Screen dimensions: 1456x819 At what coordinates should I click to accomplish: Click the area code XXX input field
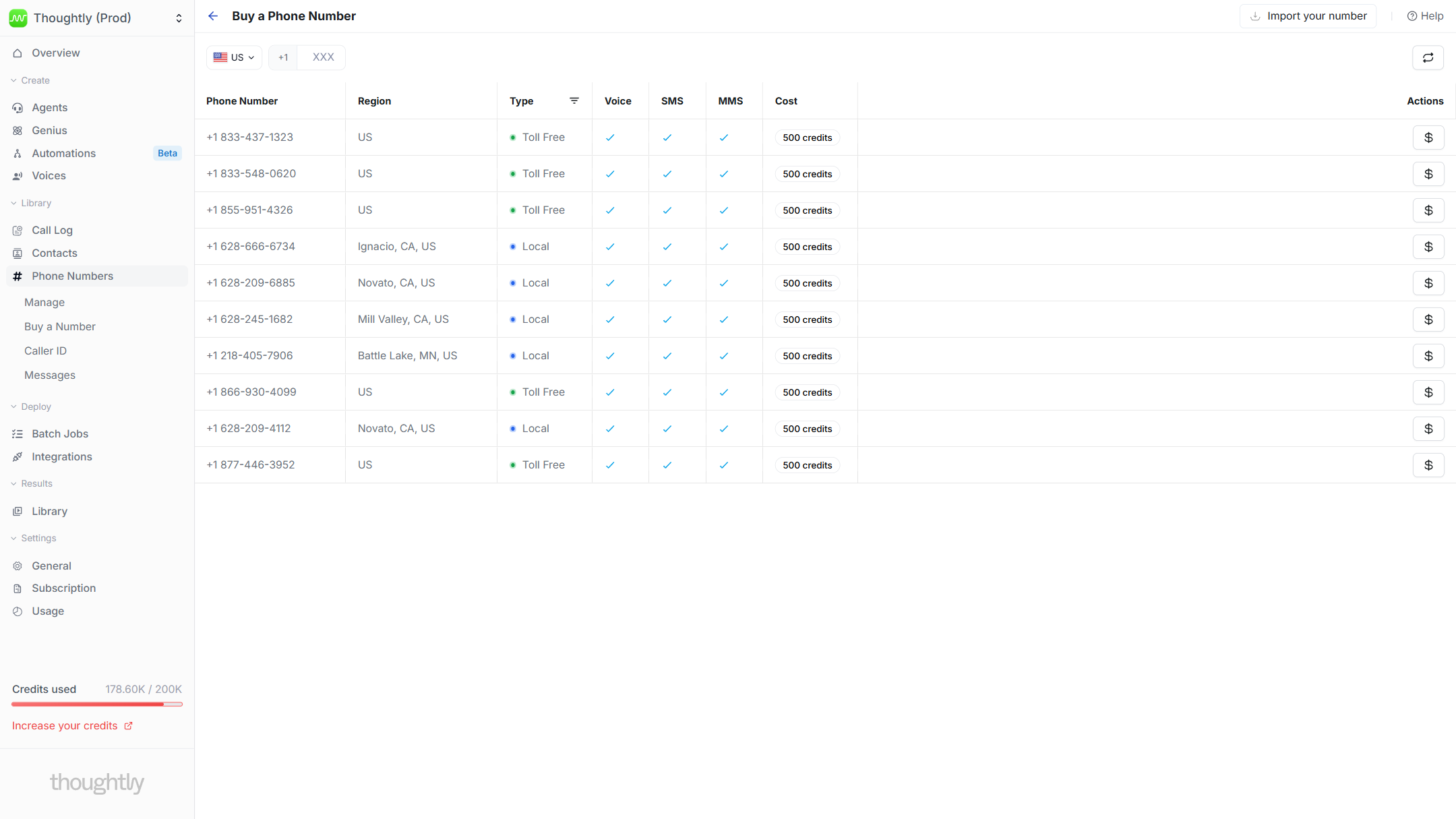point(323,57)
